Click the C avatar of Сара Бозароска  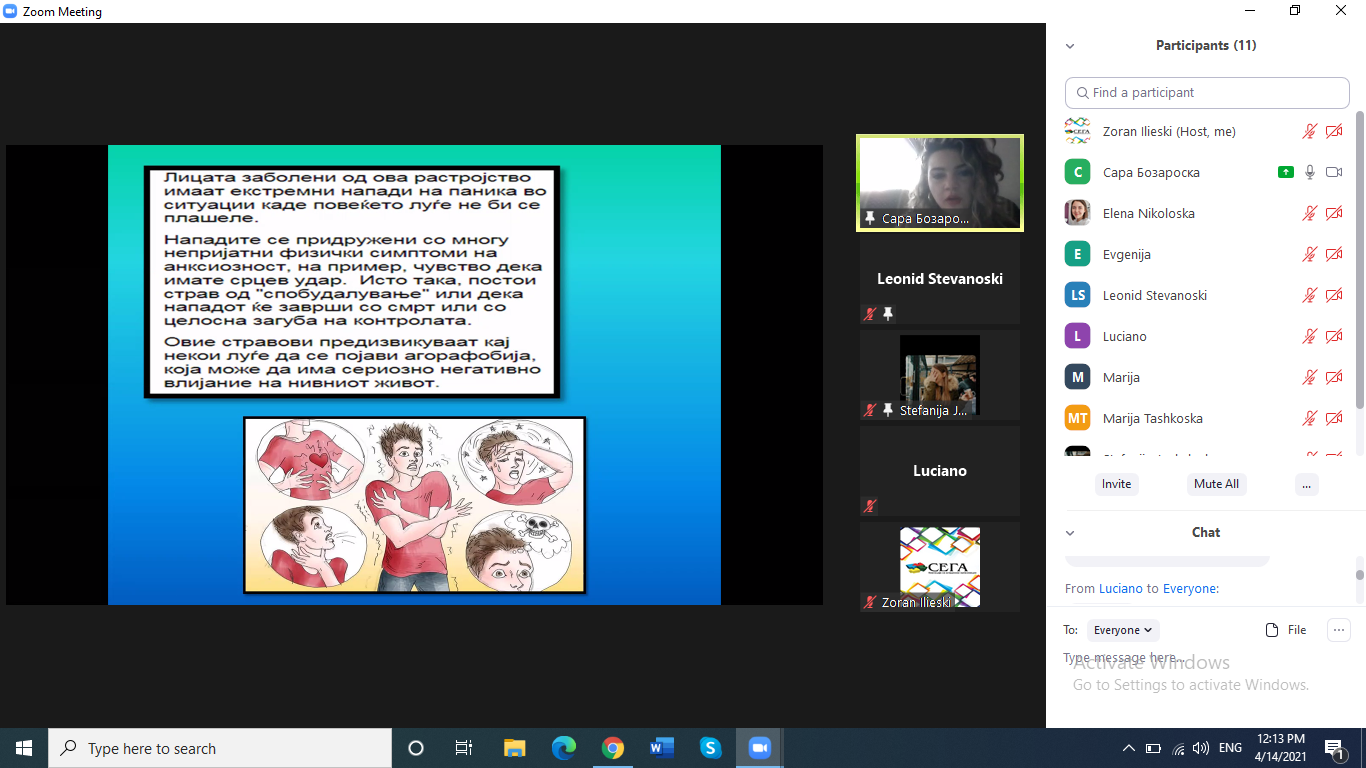click(1077, 172)
